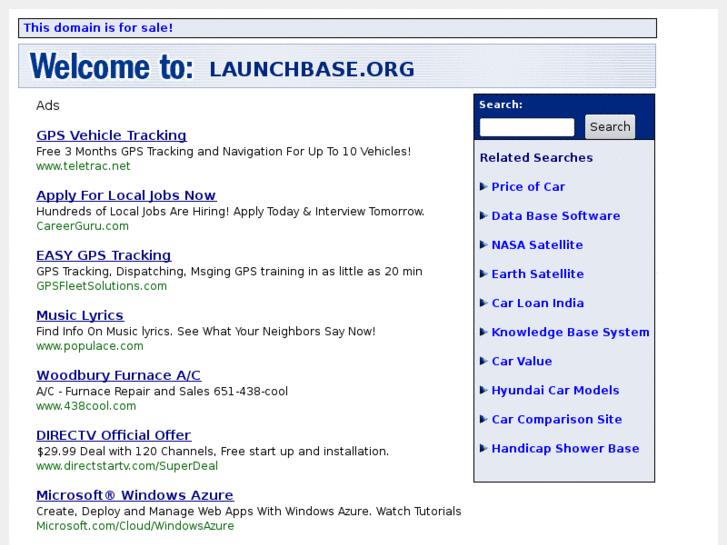Click the GPSFleetSolutions.com URL
727x545 pixels.
pyautogui.click(x=102, y=286)
